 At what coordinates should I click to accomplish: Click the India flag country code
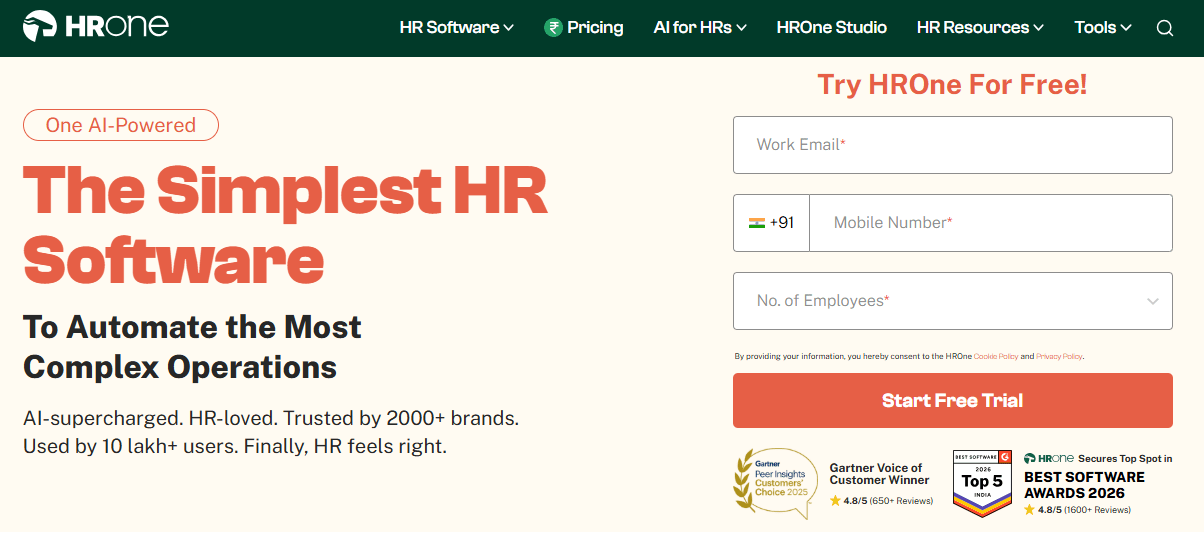coord(757,223)
